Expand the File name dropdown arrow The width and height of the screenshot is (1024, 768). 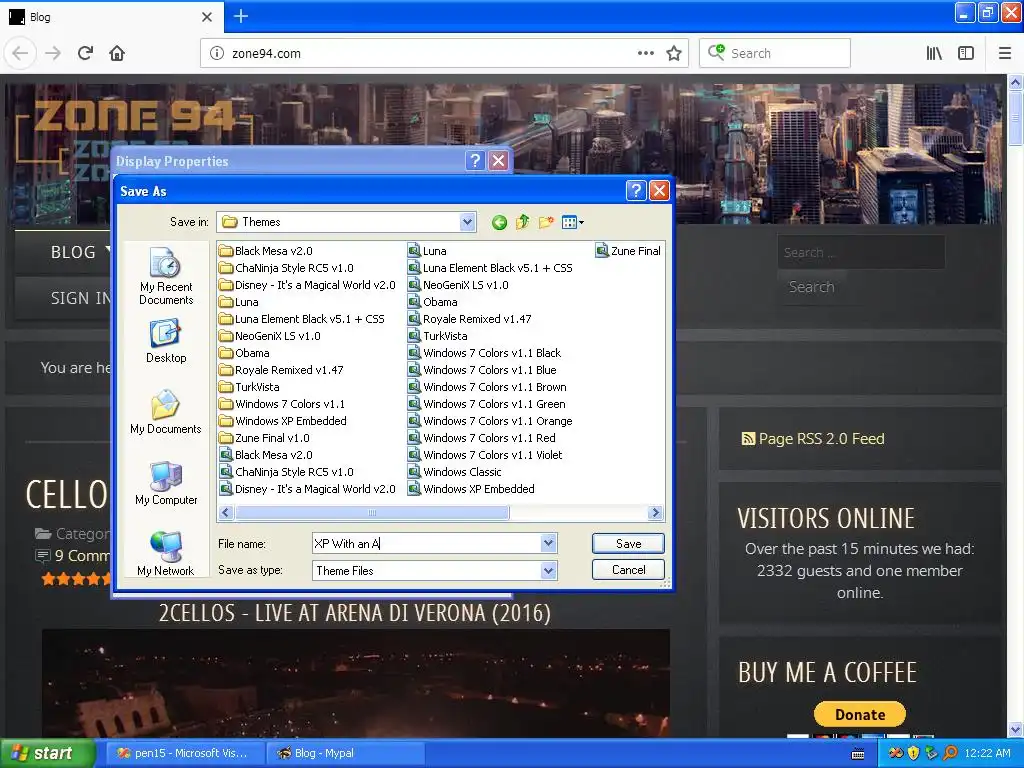click(549, 543)
